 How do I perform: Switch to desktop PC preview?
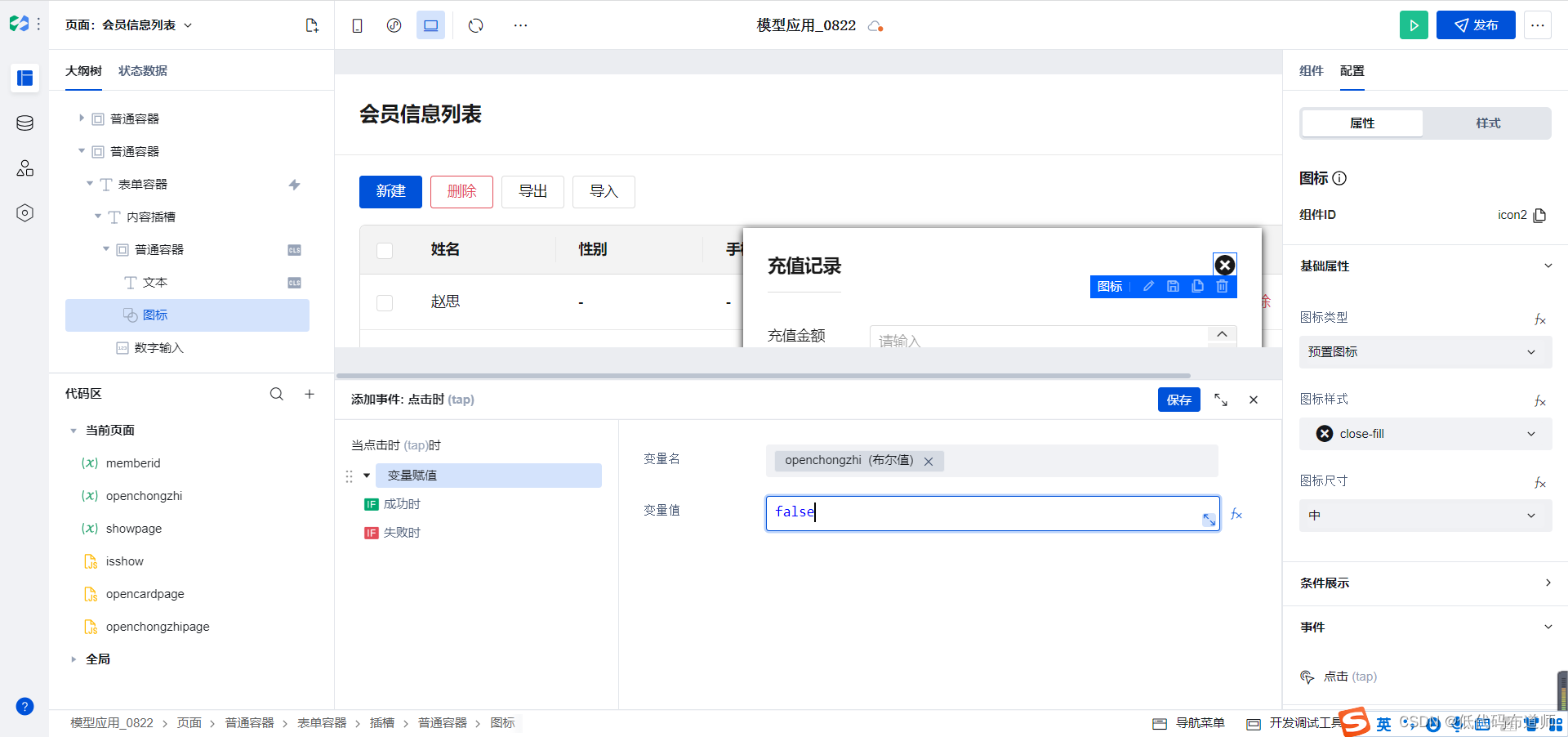coord(430,25)
